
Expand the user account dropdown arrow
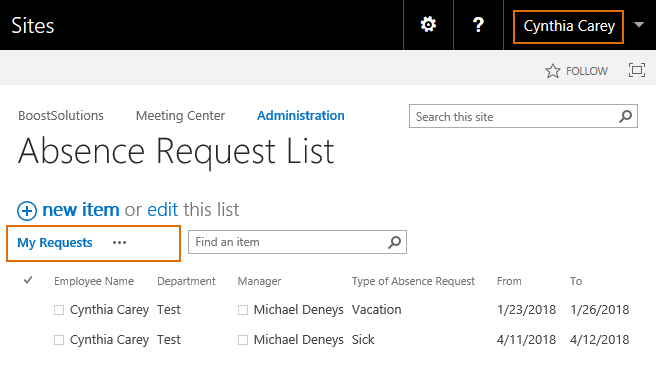coord(639,25)
